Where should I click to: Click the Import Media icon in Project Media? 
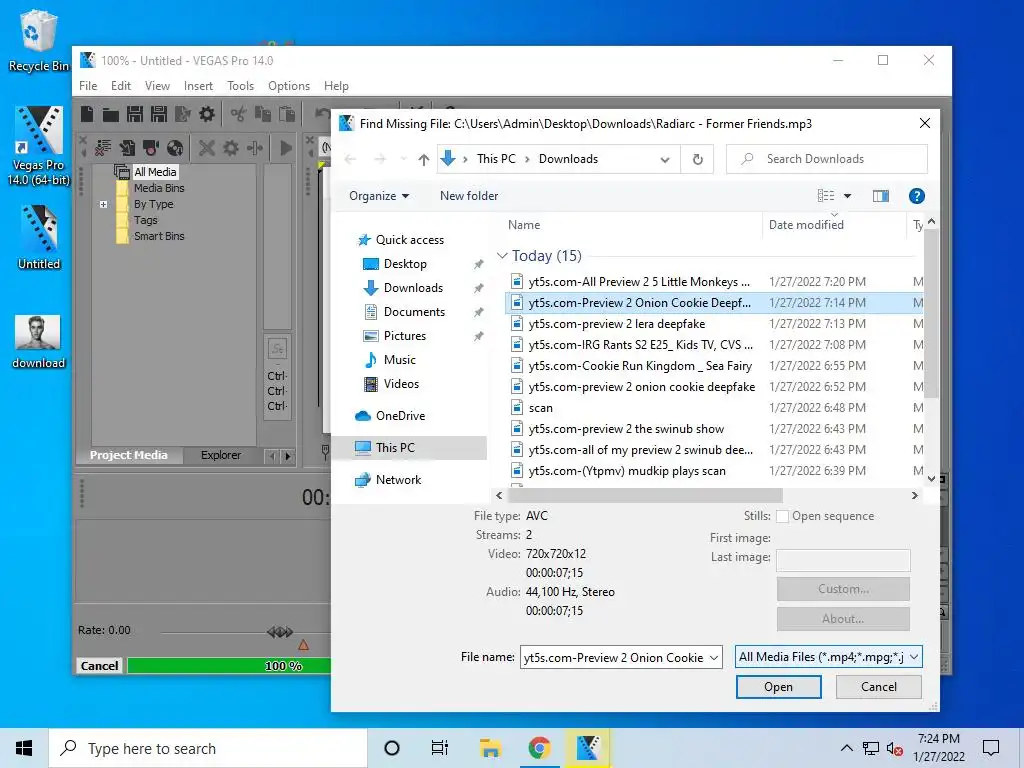pyautogui.click(x=127, y=148)
